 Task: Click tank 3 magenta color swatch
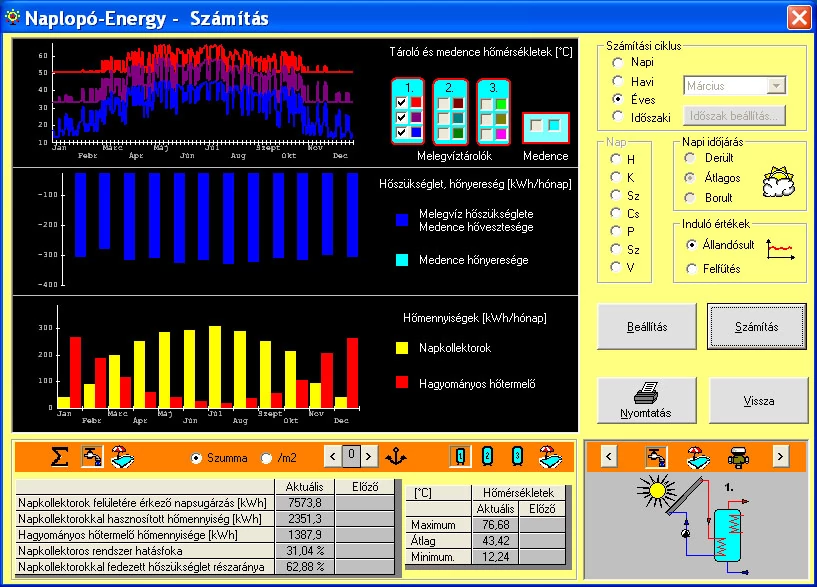click(x=501, y=134)
